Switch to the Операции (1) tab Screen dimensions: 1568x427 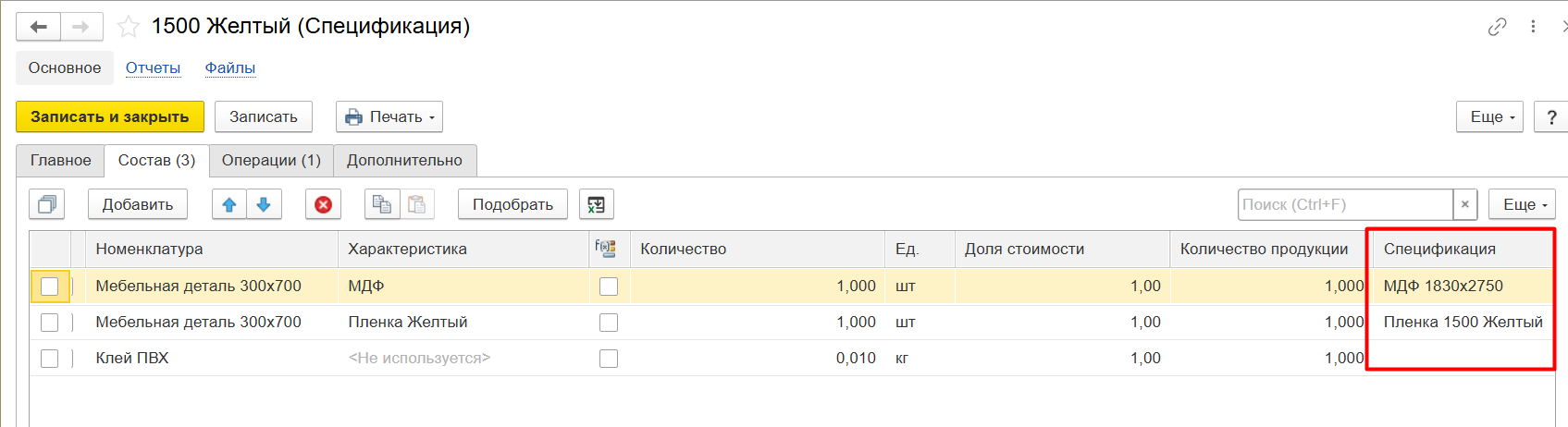click(271, 160)
